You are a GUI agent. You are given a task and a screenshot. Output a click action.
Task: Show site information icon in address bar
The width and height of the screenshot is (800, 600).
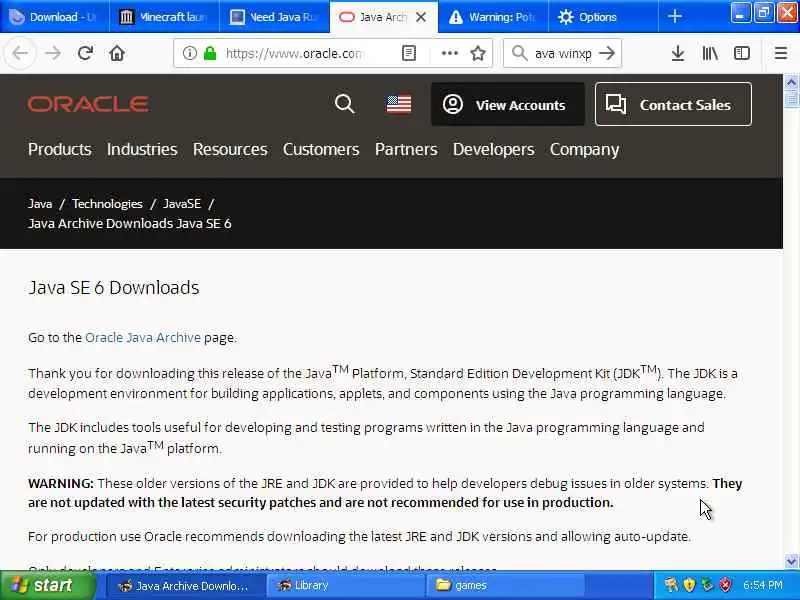pos(189,53)
